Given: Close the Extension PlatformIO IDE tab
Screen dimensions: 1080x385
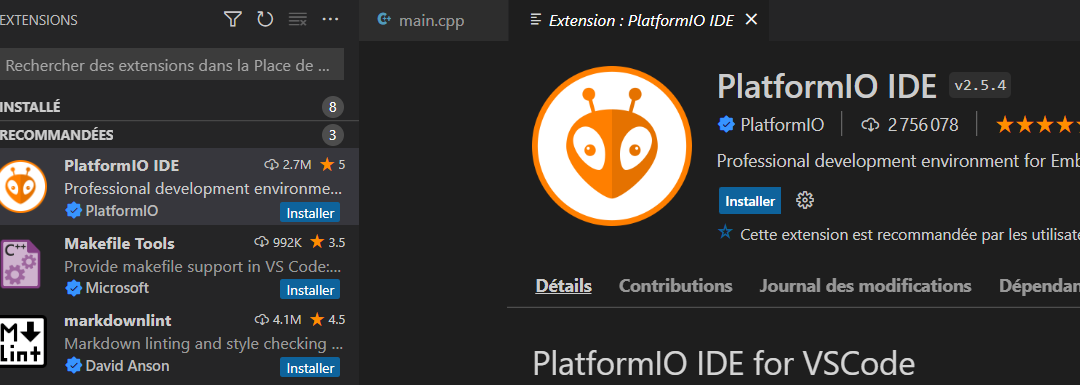Looking at the screenshot, I should coord(751,20).
